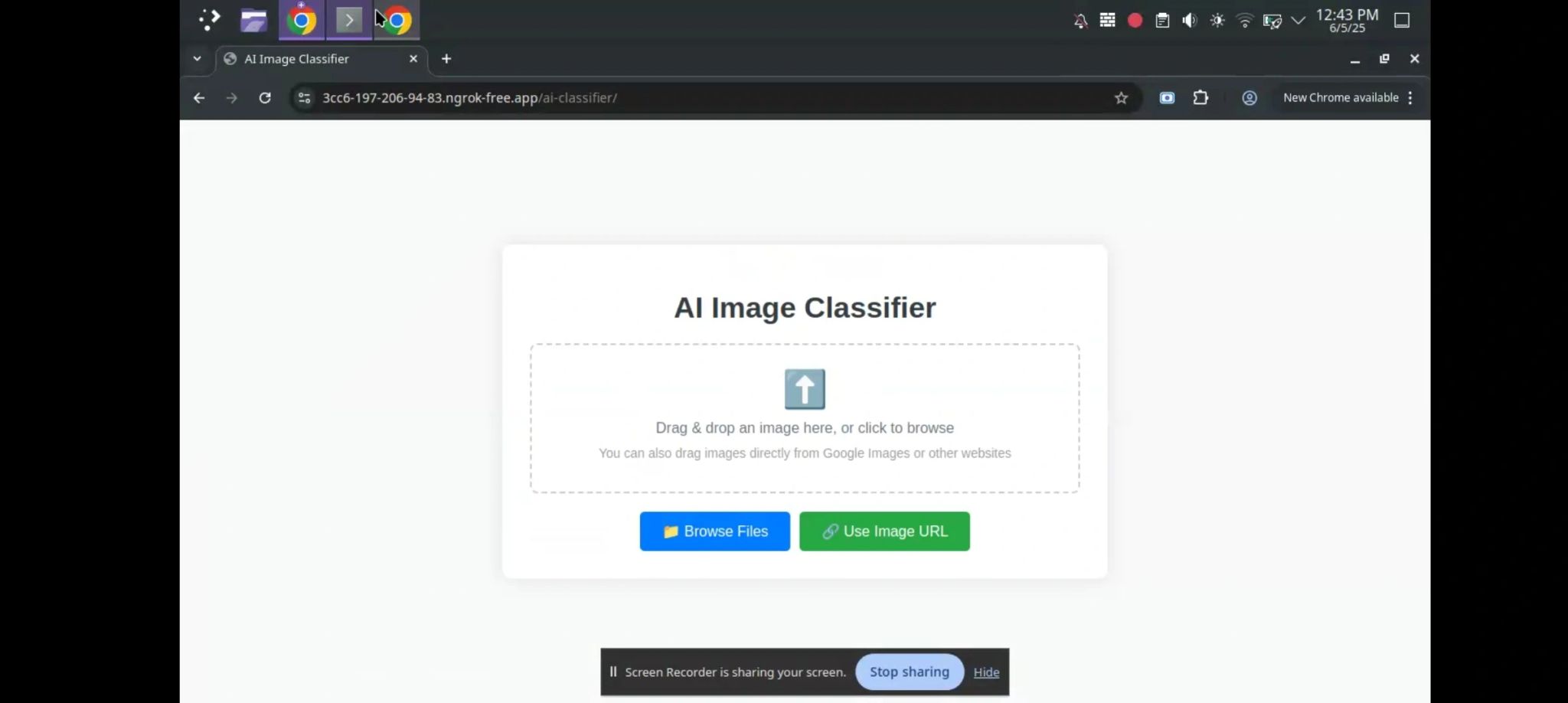Open clipboard manager in the system tray
Screen dimensions: 1568x703
point(1162,20)
